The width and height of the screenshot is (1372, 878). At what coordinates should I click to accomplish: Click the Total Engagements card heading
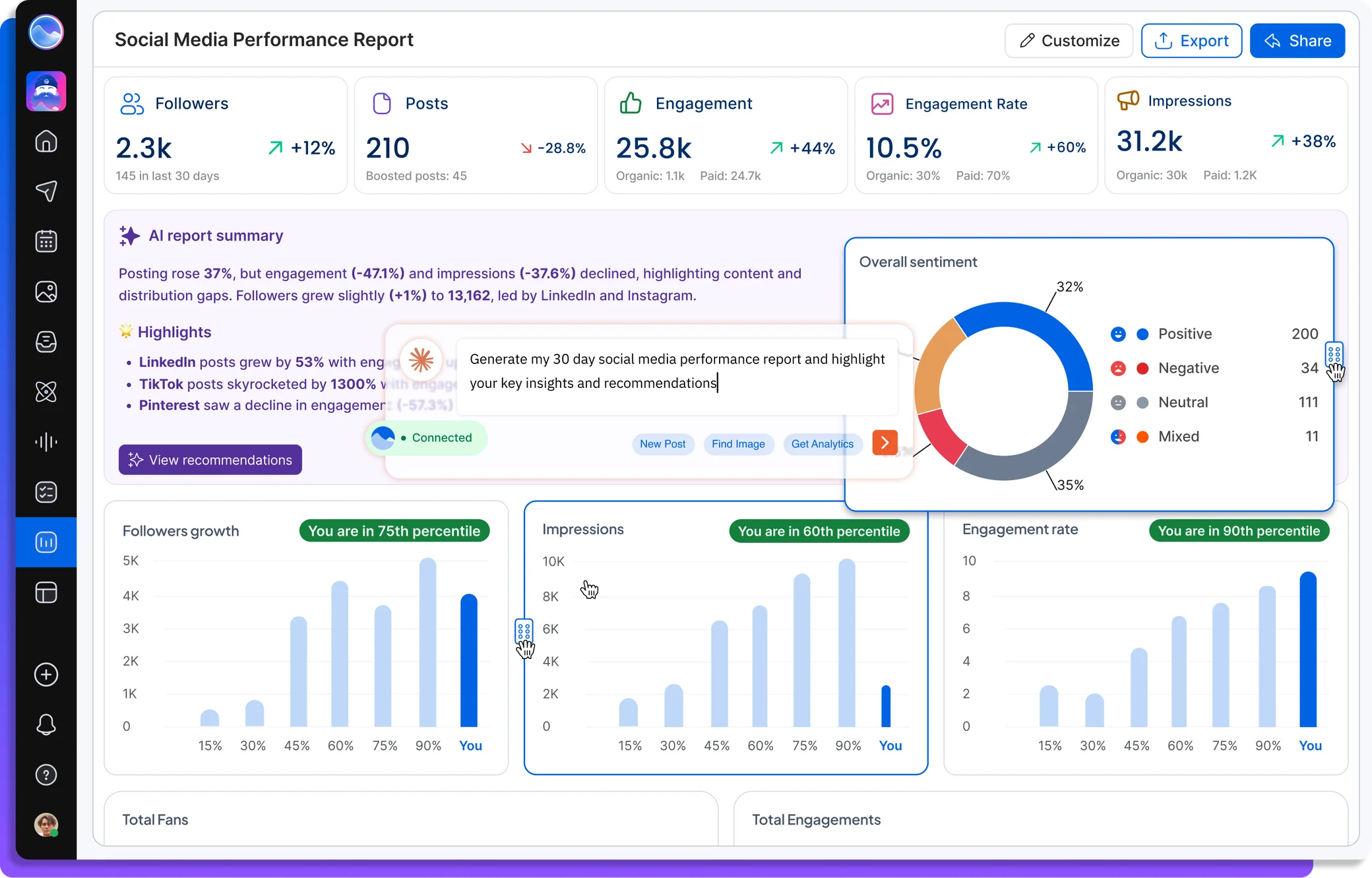pyautogui.click(x=816, y=819)
